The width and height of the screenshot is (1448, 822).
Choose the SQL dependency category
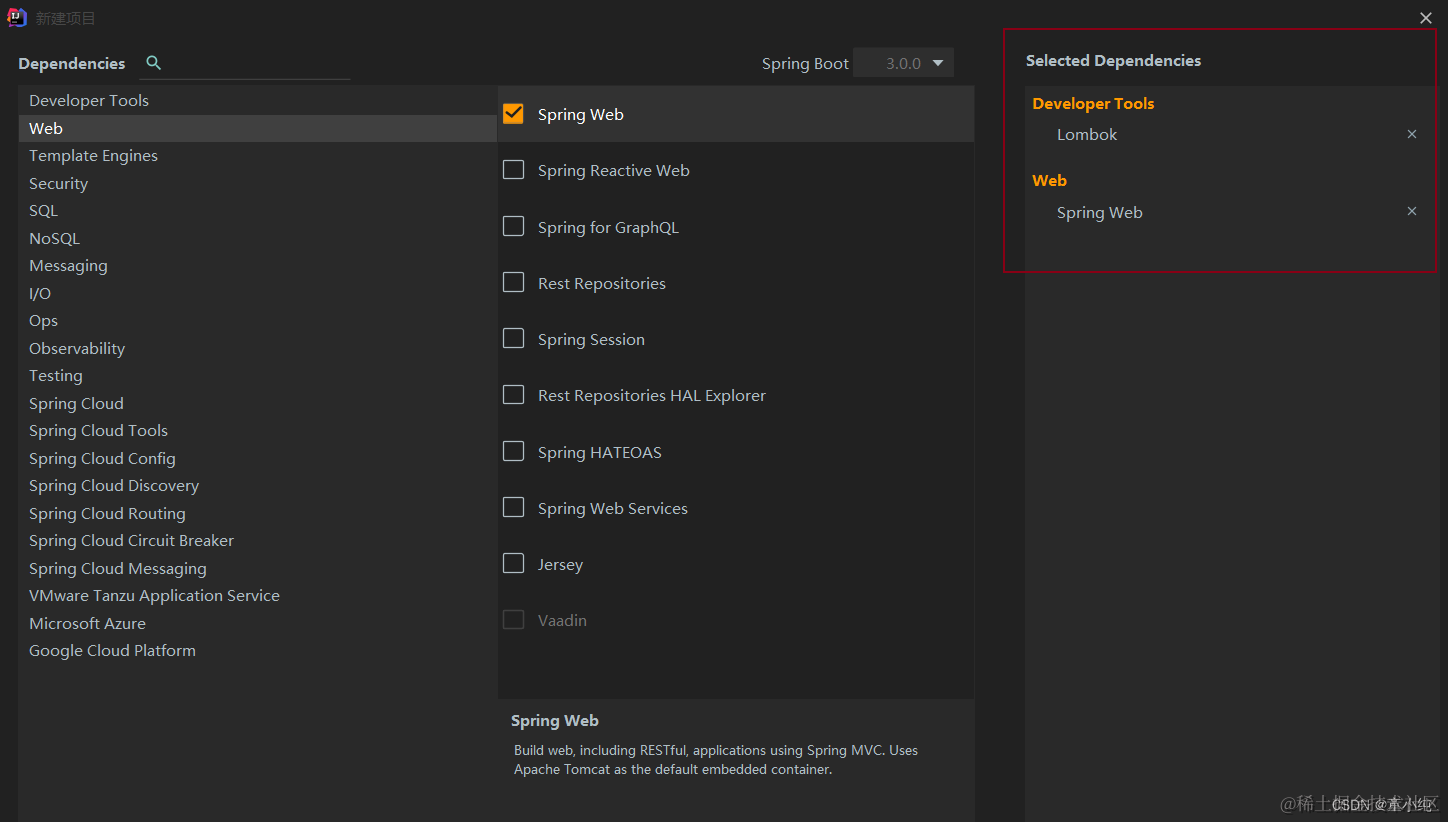pyautogui.click(x=43, y=211)
